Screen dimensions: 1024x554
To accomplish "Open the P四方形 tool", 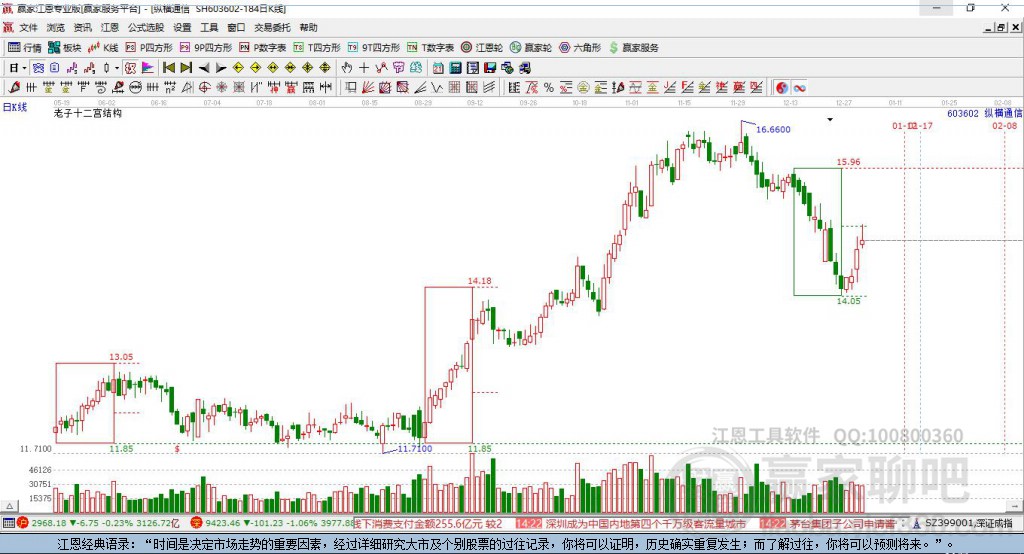I will pyautogui.click(x=149, y=48).
